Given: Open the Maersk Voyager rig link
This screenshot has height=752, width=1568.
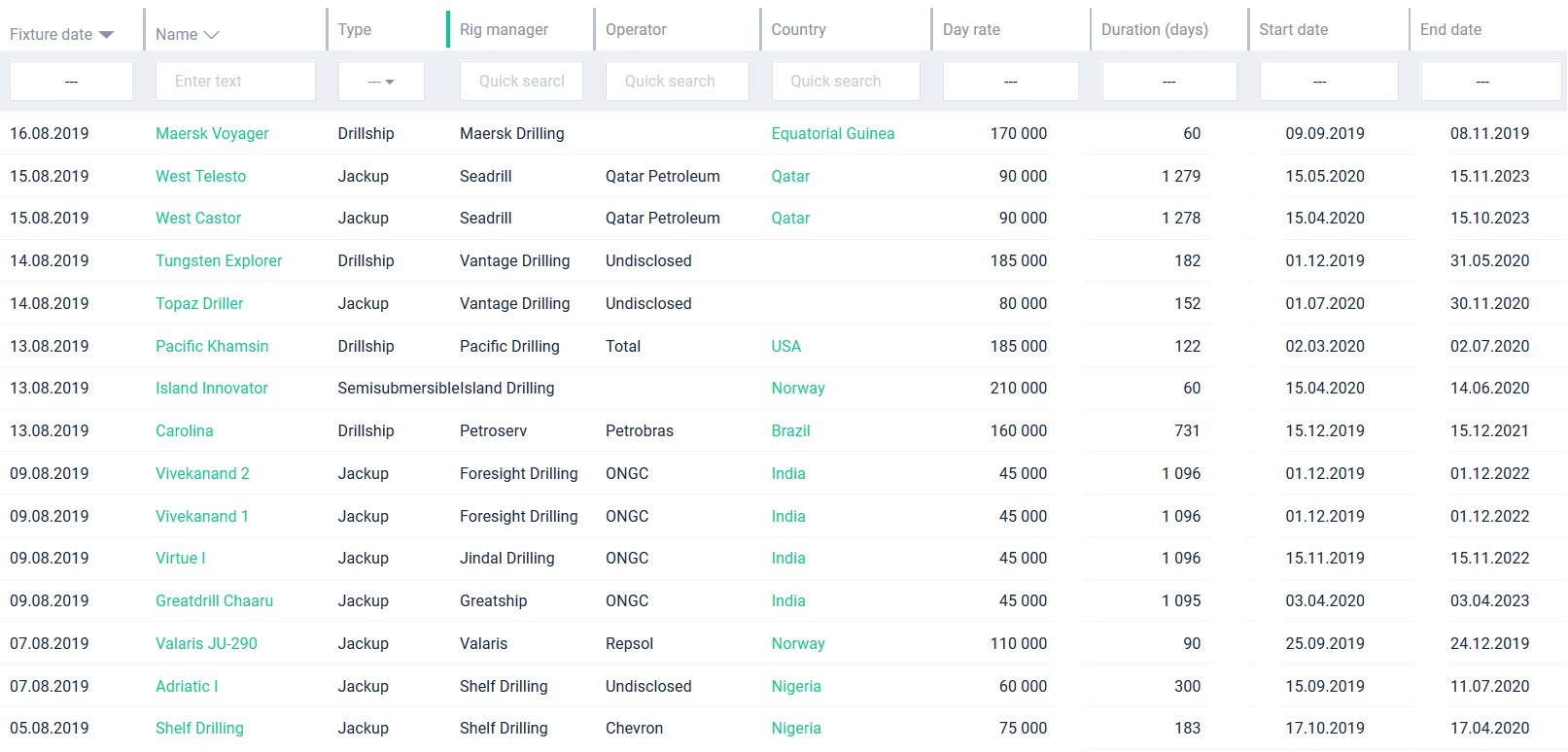Looking at the screenshot, I should point(212,134).
